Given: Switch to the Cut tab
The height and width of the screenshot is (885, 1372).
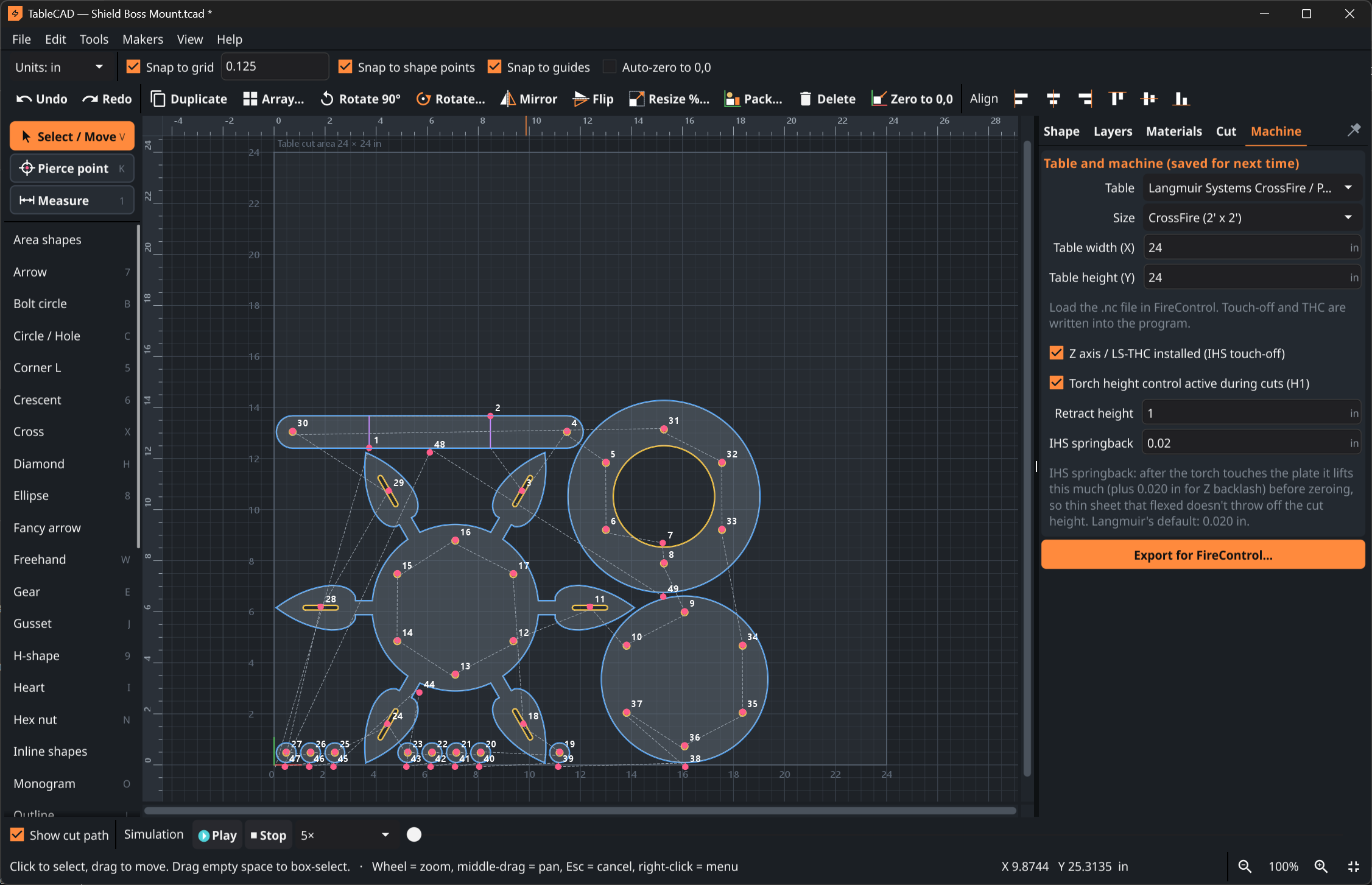Looking at the screenshot, I should [x=1226, y=131].
